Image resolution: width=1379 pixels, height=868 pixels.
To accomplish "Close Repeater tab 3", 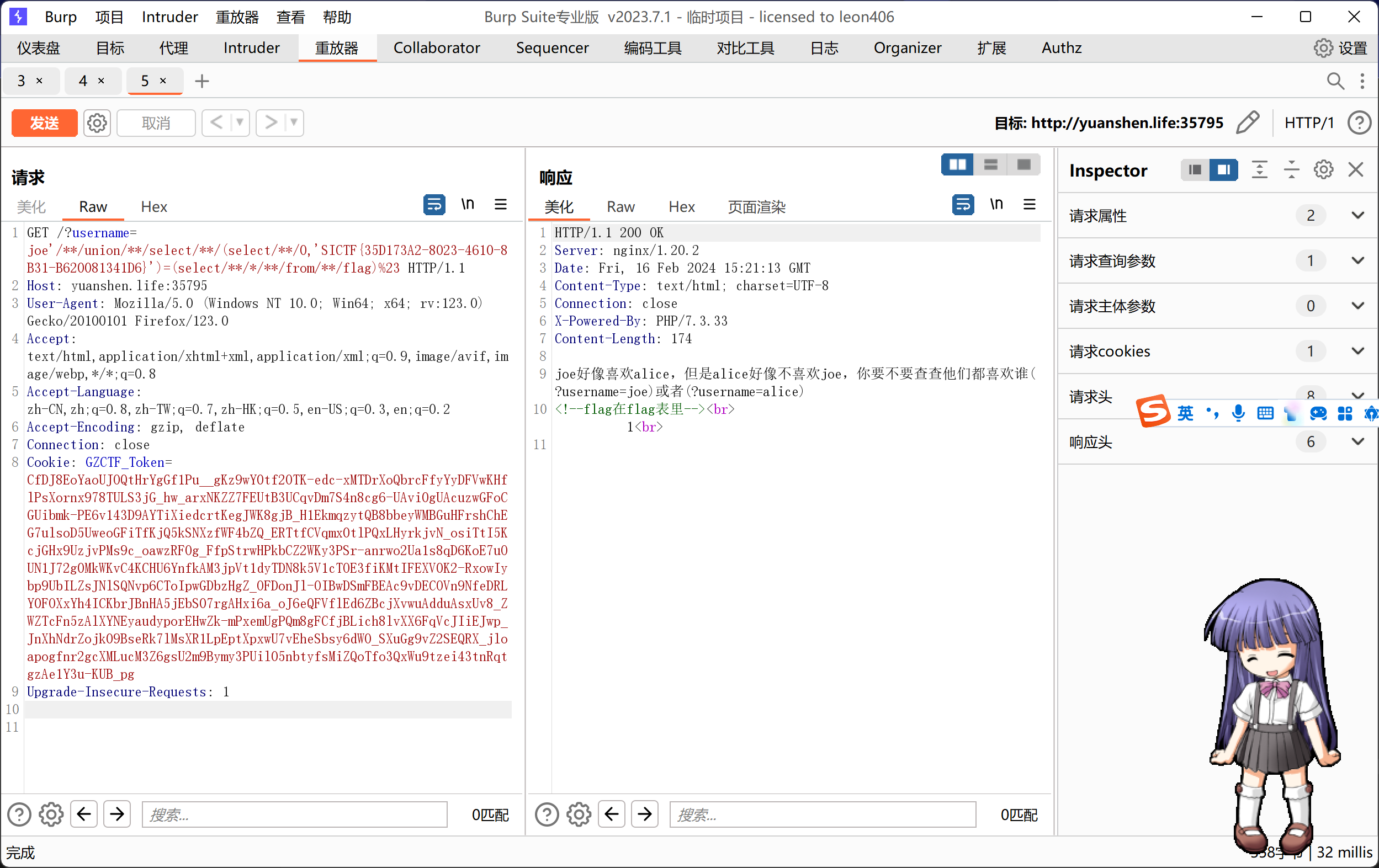I will (40, 81).
